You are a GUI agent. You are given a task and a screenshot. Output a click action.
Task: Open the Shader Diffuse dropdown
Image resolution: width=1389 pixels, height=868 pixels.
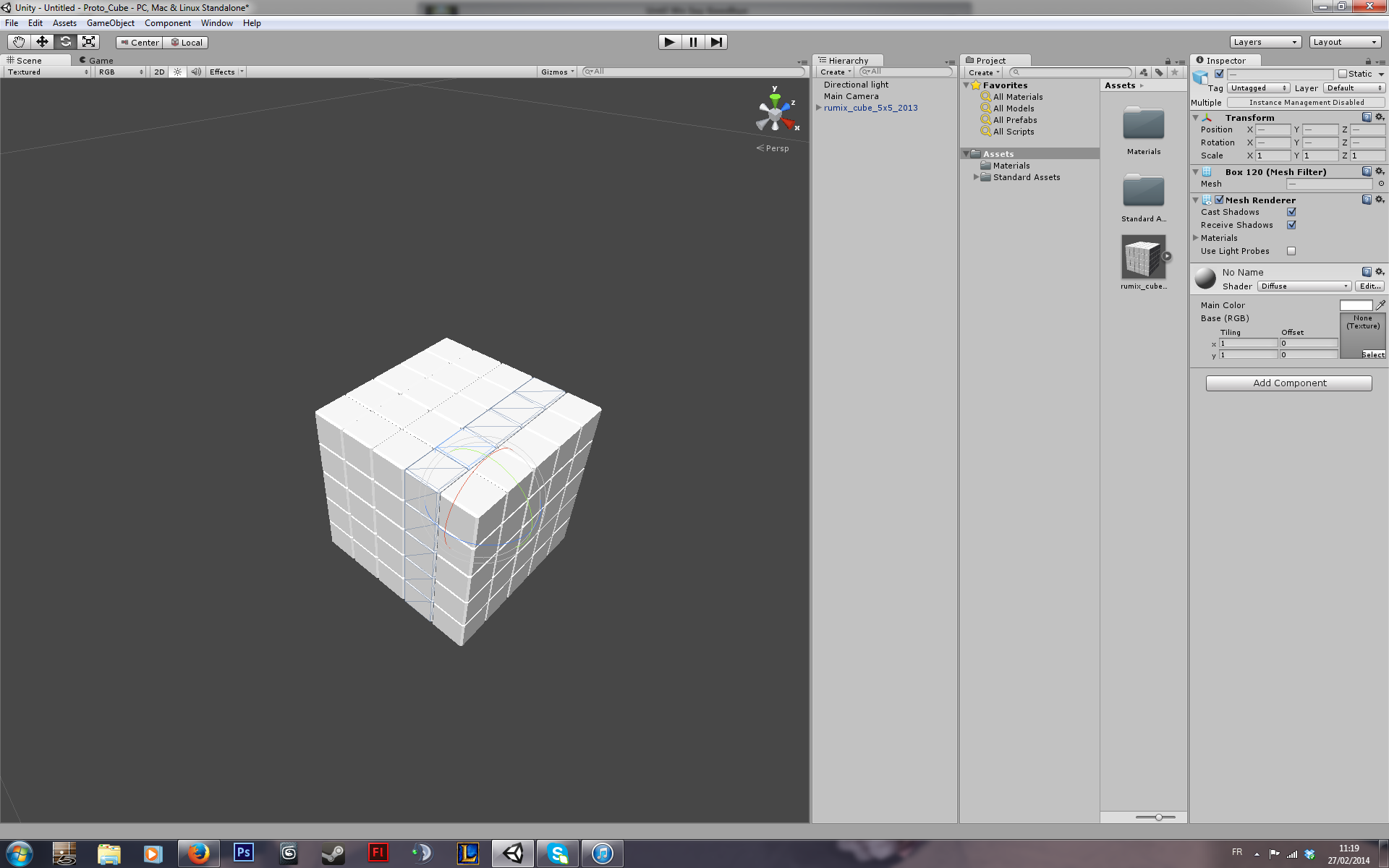pos(1304,286)
